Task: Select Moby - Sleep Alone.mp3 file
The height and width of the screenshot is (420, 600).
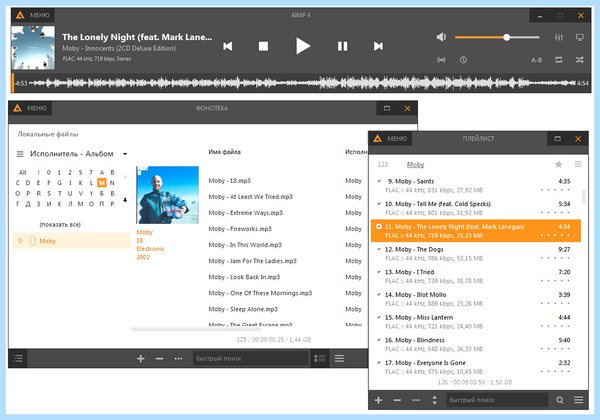Action: (x=243, y=309)
